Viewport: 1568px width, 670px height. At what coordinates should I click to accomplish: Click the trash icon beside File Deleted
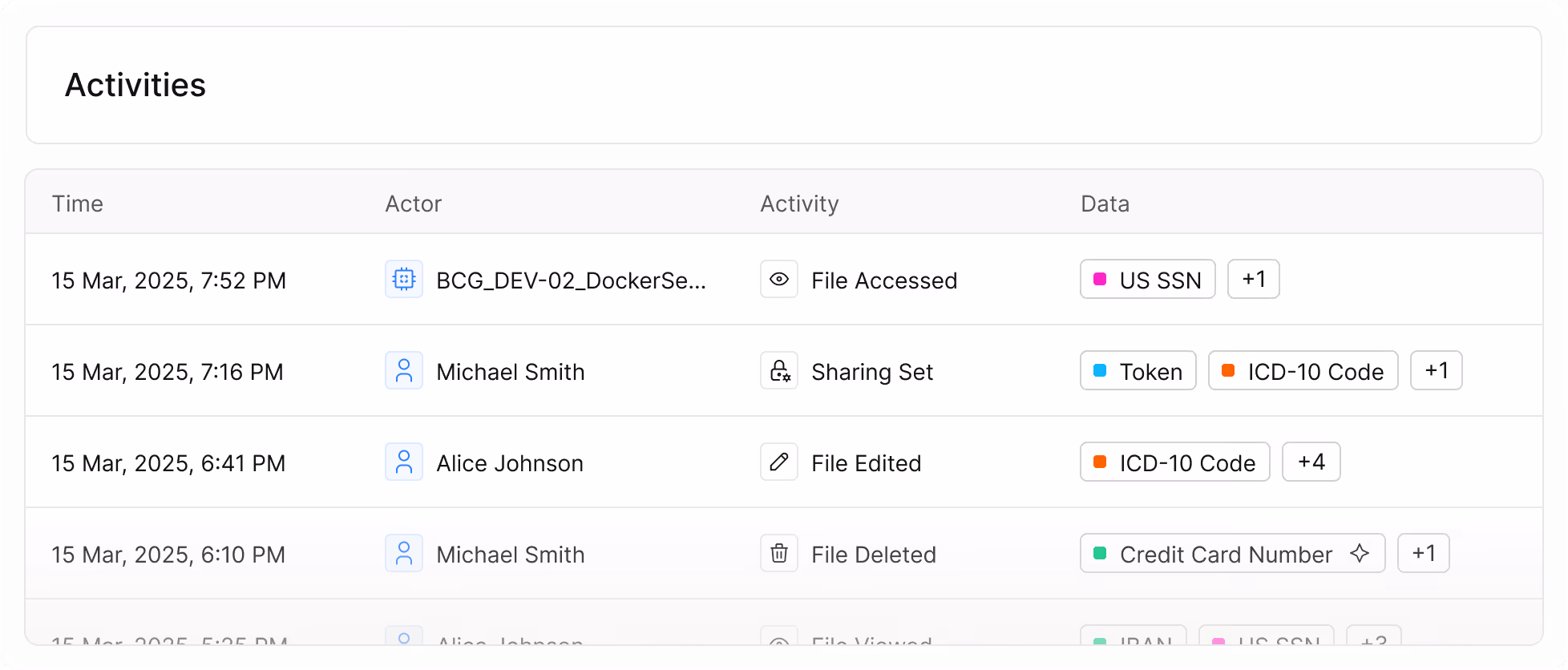(779, 554)
